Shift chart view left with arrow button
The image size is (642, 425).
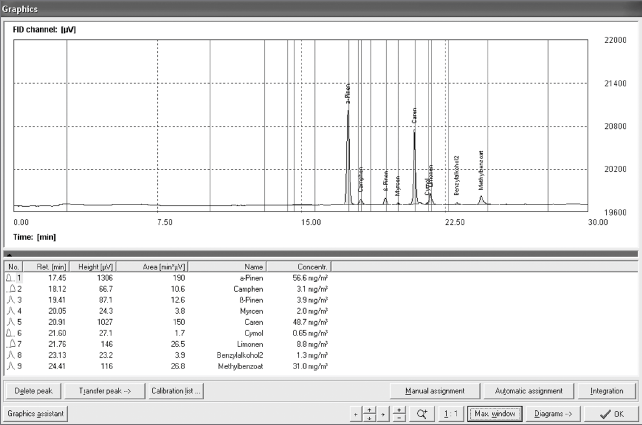coord(355,414)
